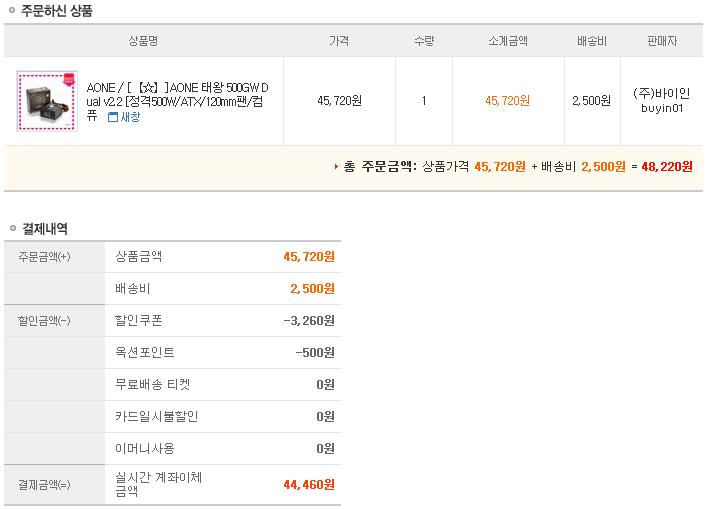Select the 0원 value in 무료배송 티켓 row
The height and width of the screenshot is (509, 710).
(x=326, y=384)
